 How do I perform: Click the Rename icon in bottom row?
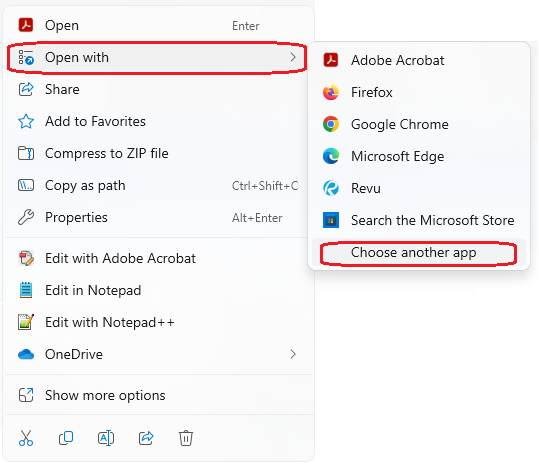(x=106, y=438)
